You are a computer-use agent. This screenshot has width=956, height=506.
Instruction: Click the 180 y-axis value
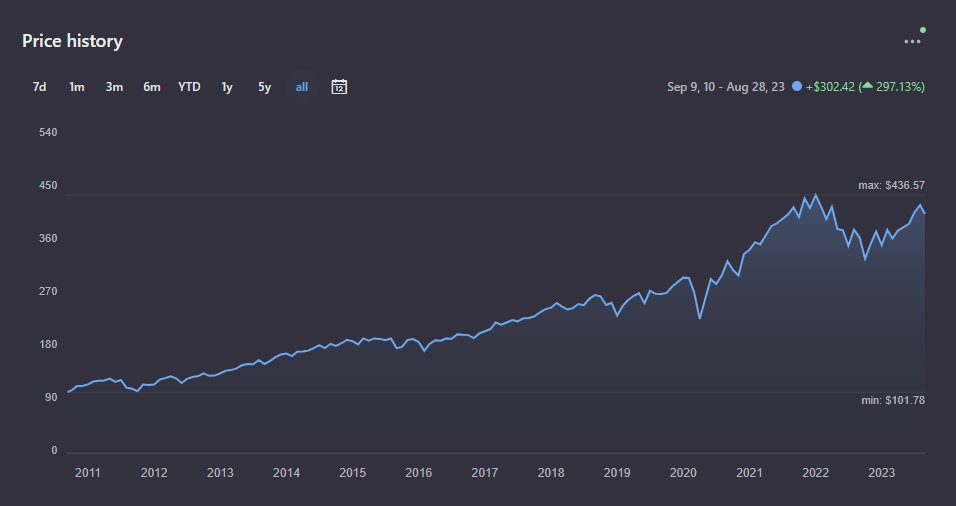click(48, 344)
